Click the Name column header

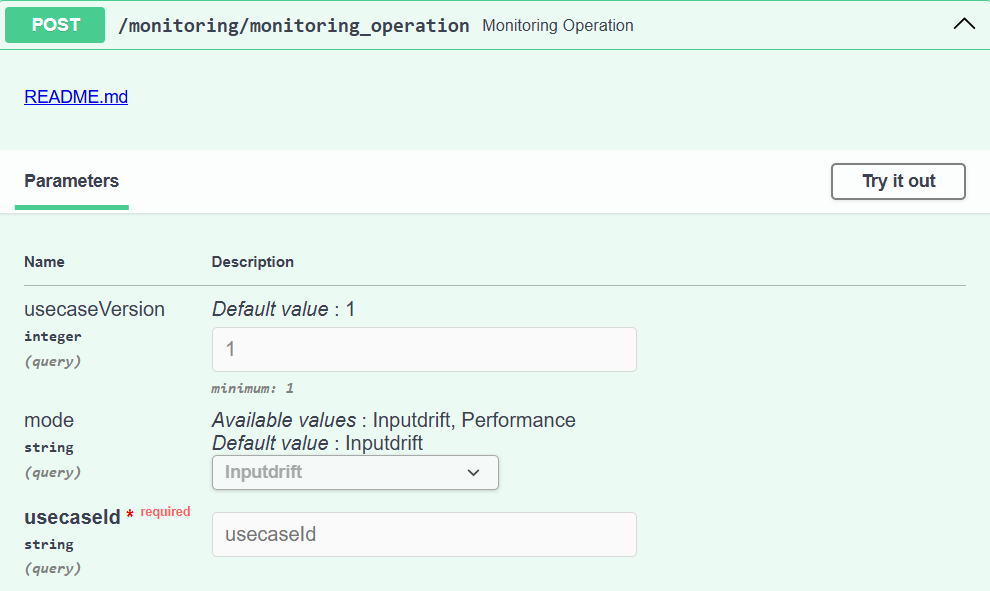coord(44,262)
